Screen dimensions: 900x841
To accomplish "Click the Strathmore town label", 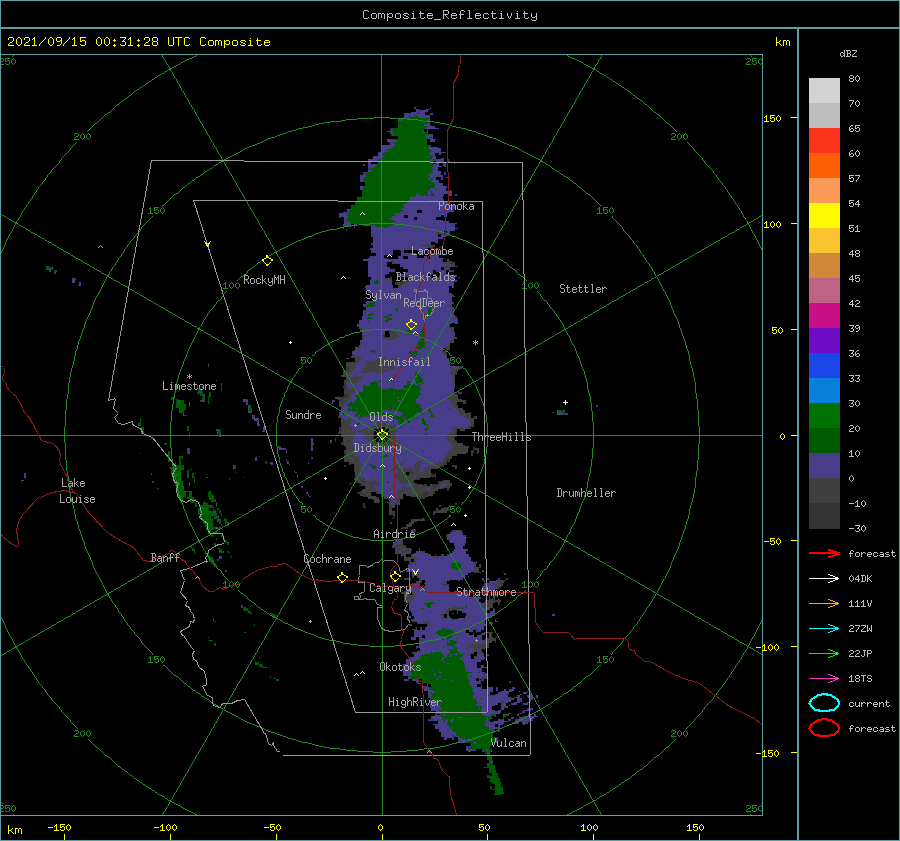I will coord(486,592).
